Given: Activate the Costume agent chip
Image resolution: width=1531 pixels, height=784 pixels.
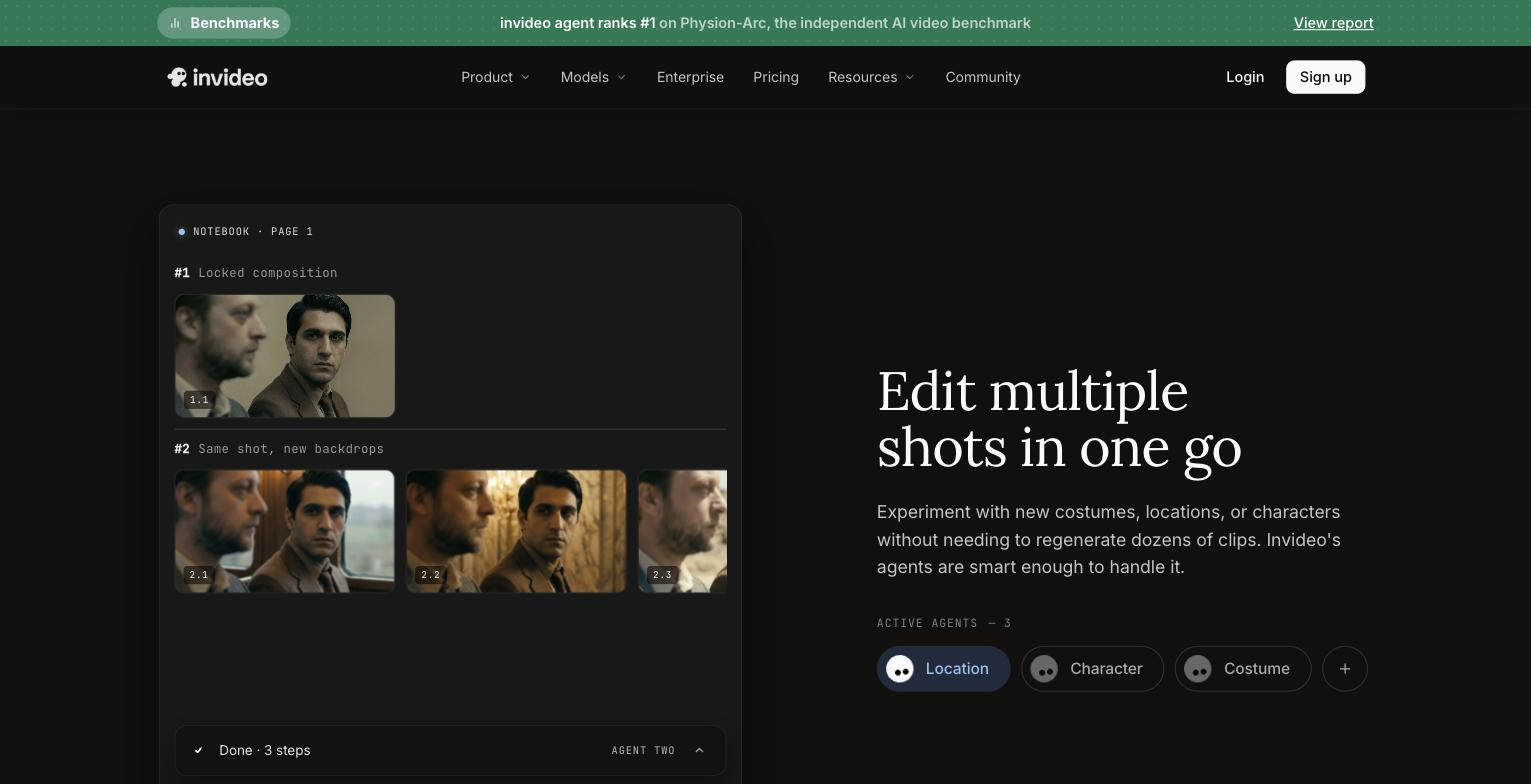Looking at the screenshot, I should 1243,669.
